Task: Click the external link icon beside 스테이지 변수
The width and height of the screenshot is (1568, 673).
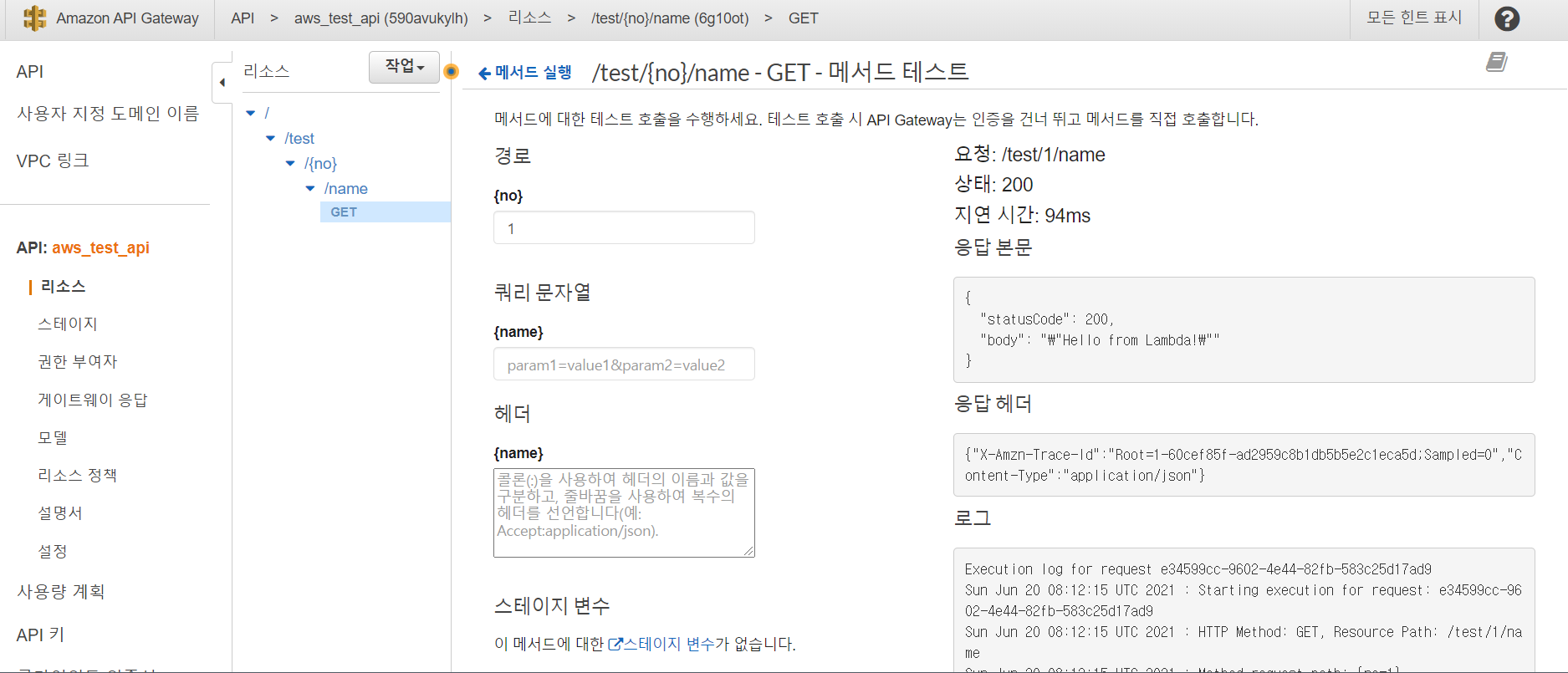Action: 615,644
